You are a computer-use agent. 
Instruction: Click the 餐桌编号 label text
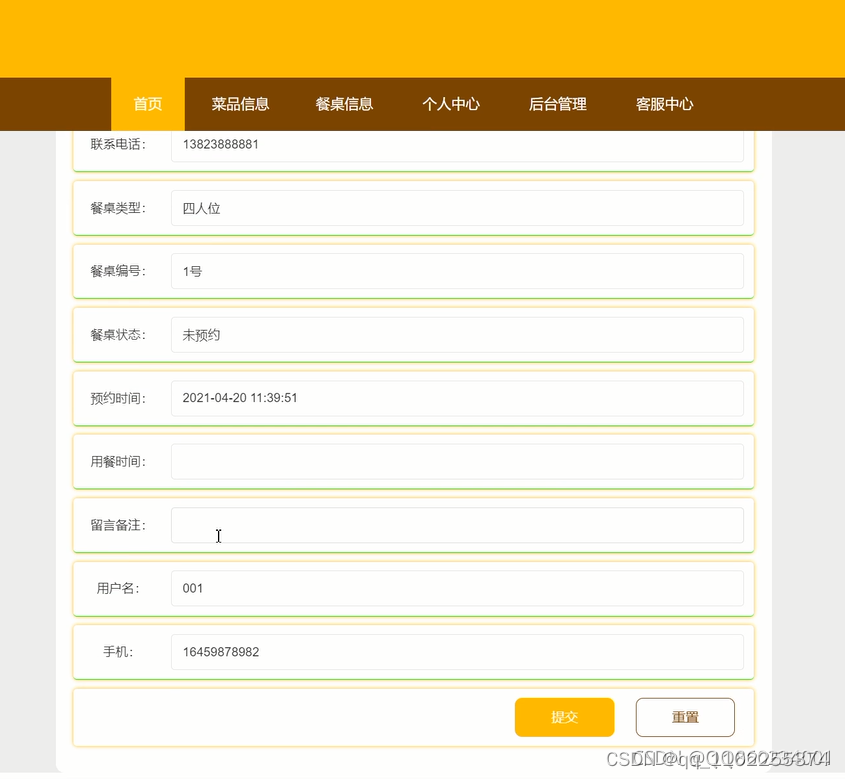118,271
